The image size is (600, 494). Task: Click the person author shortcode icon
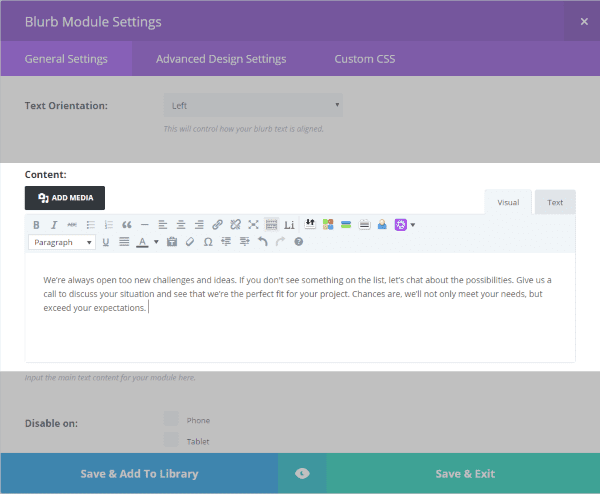[382, 224]
